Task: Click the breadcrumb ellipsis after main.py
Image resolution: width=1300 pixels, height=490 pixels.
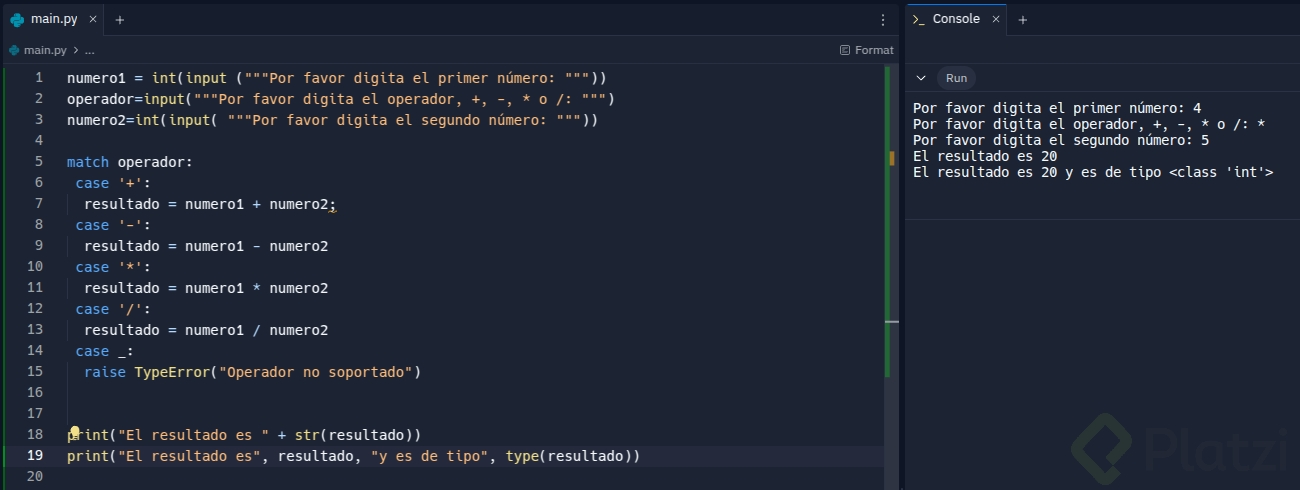Action: click(89, 50)
